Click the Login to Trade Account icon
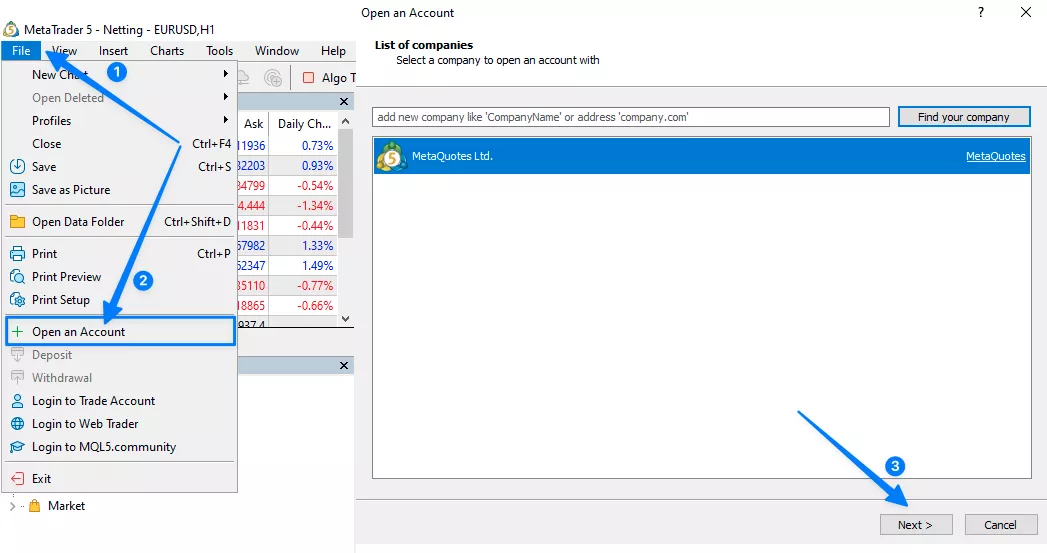 [x=17, y=401]
